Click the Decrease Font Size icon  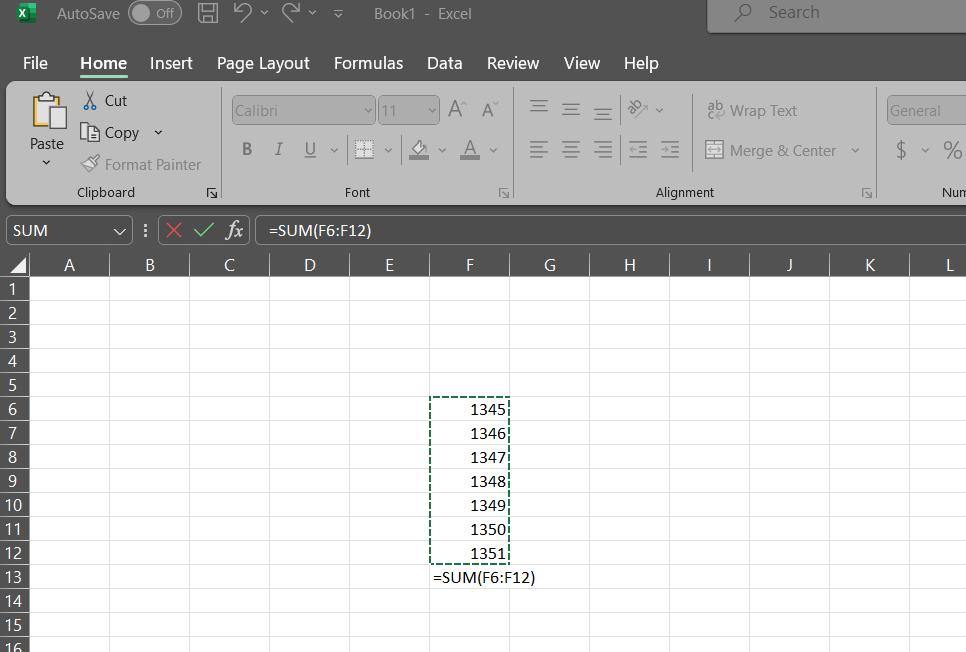[x=490, y=110]
